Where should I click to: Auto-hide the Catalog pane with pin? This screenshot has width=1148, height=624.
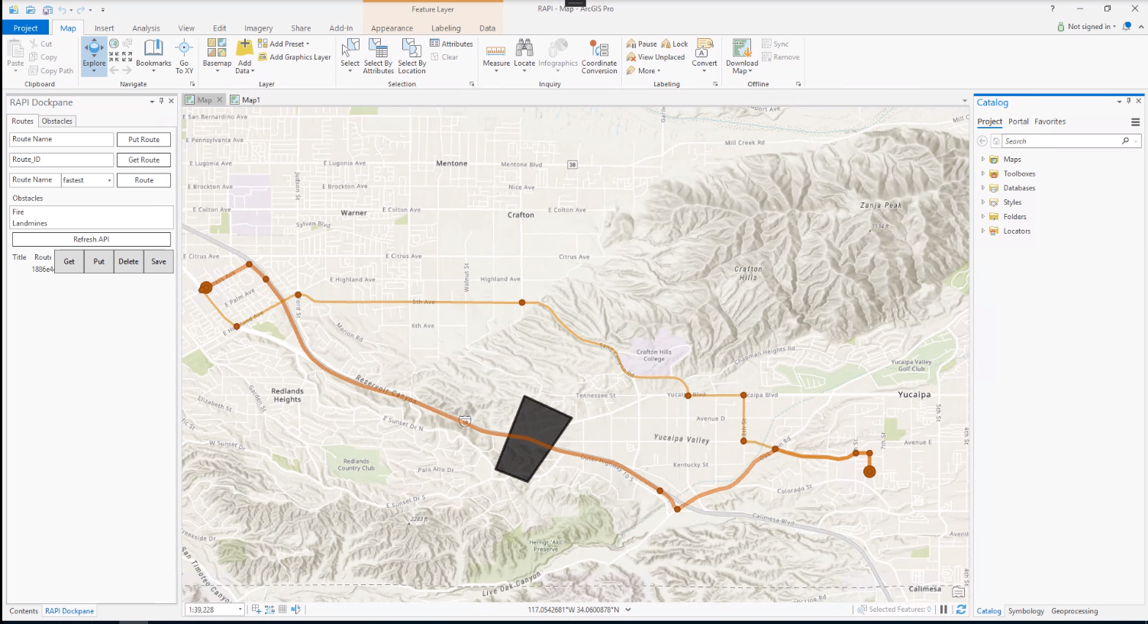coord(1128,101)
